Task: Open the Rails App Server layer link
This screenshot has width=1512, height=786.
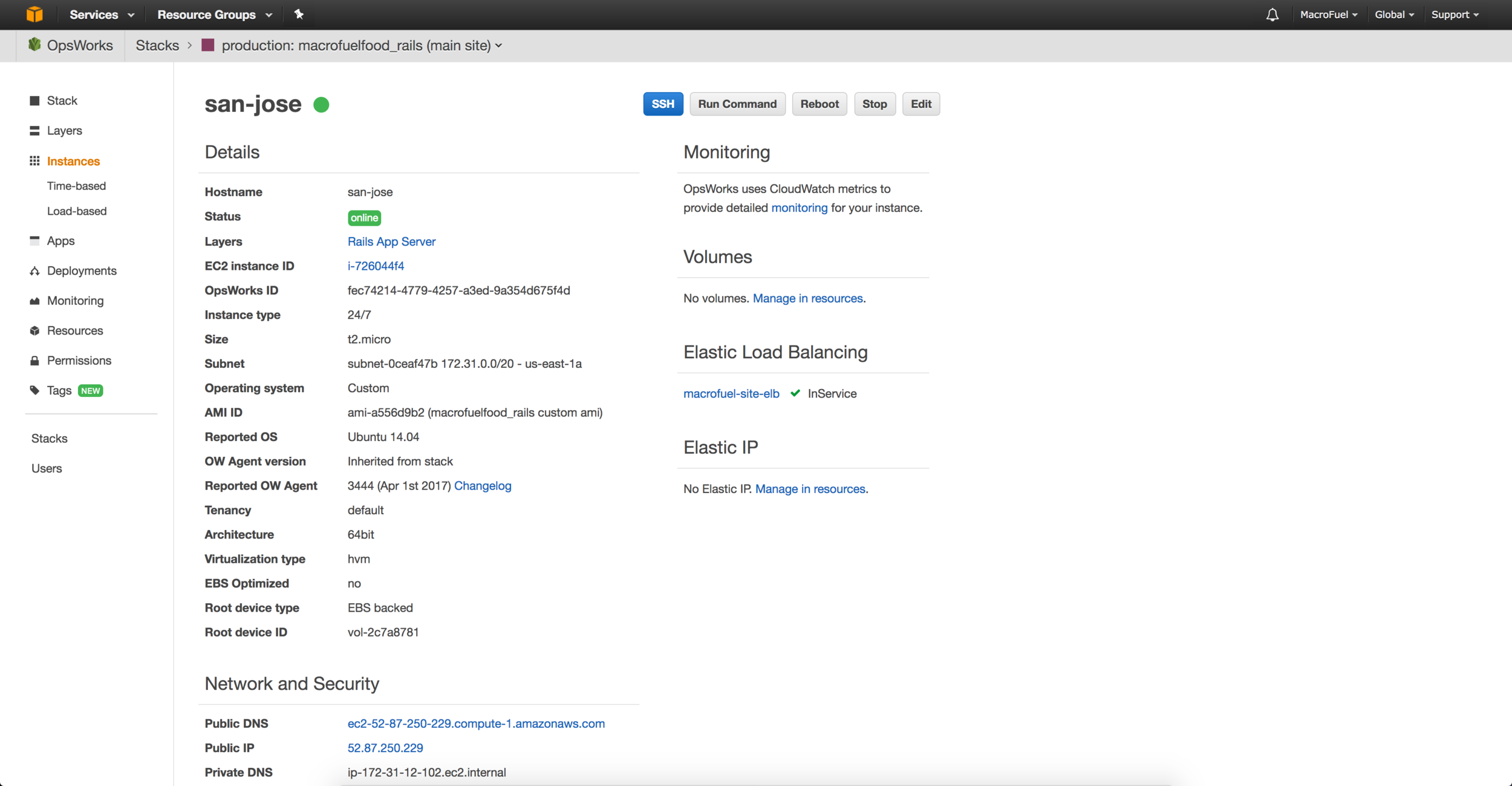Action: tap(391, 241)
